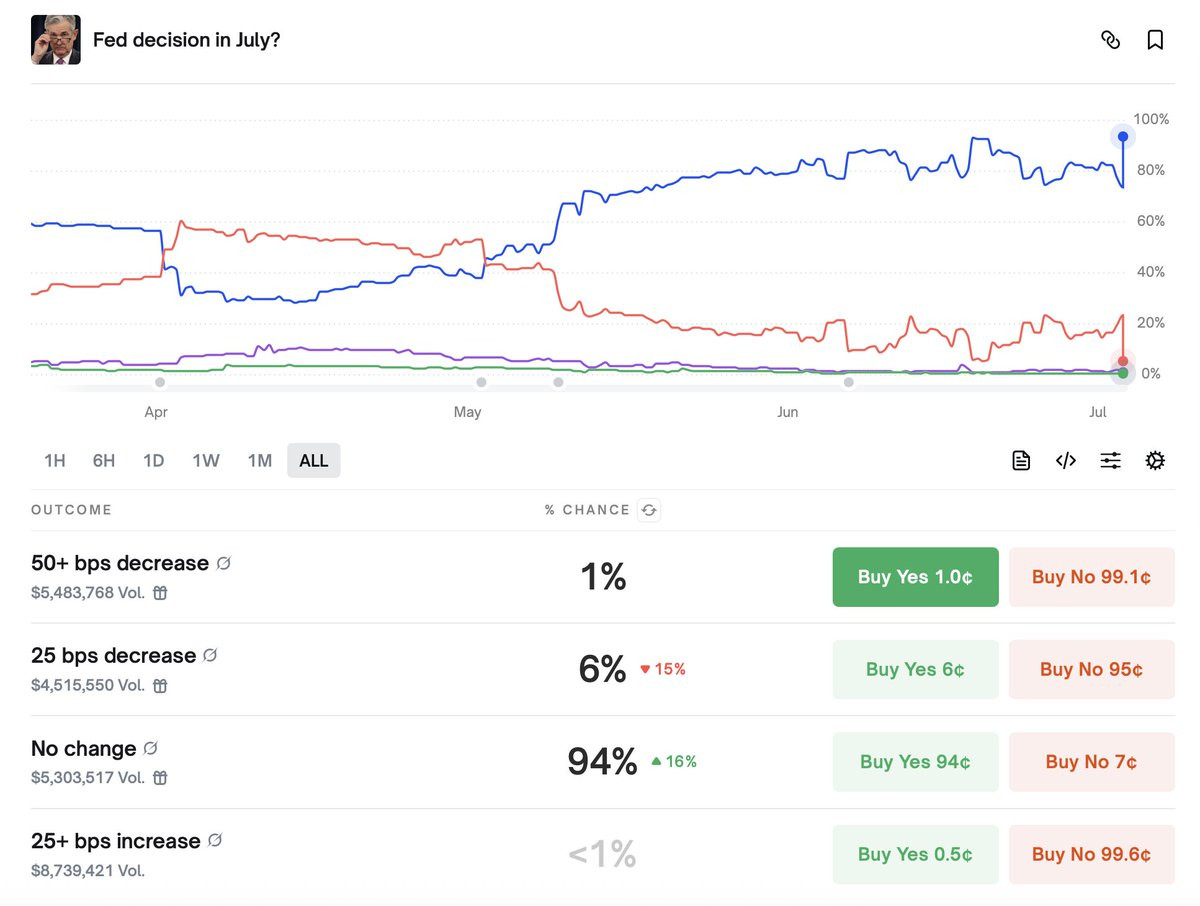The image size is (1200, 906).
Task: Click the gift icon under No change
Action: pos(160,778)
